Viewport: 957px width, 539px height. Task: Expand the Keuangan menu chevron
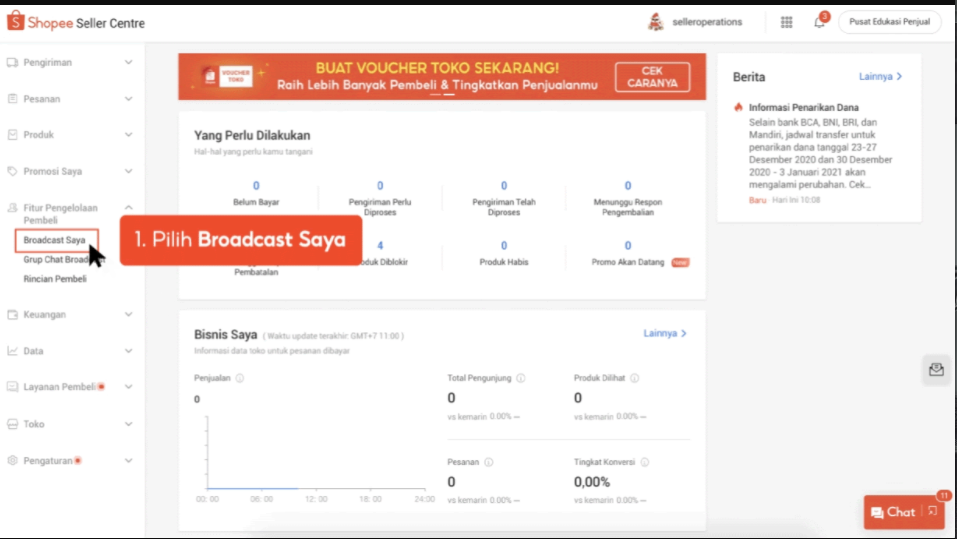click(x=129, y=314)
